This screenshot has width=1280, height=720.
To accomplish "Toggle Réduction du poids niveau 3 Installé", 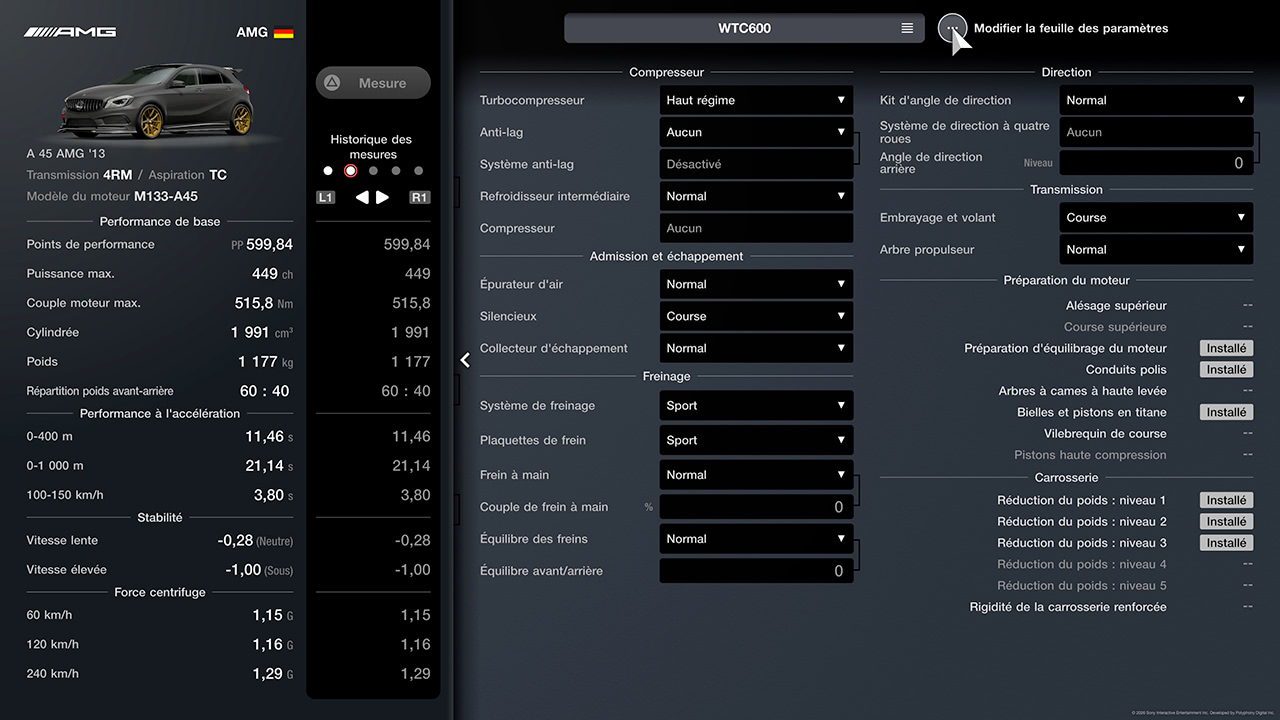I will 1226,543.
